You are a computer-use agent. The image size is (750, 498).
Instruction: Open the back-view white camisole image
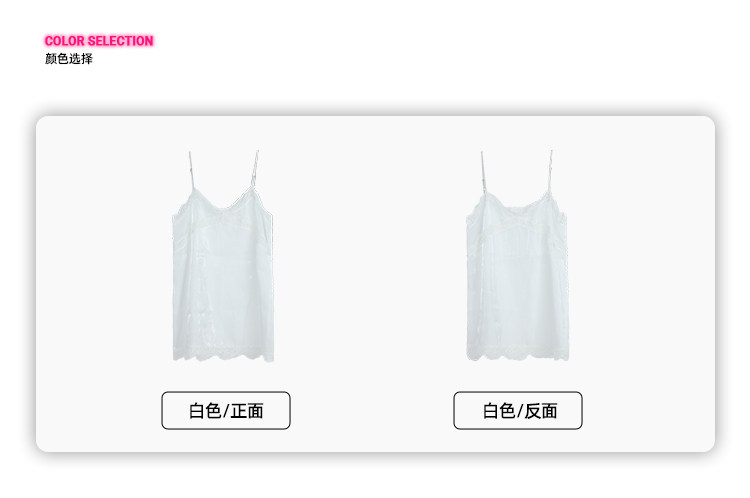pyautogui.click(x=518, y=256)
